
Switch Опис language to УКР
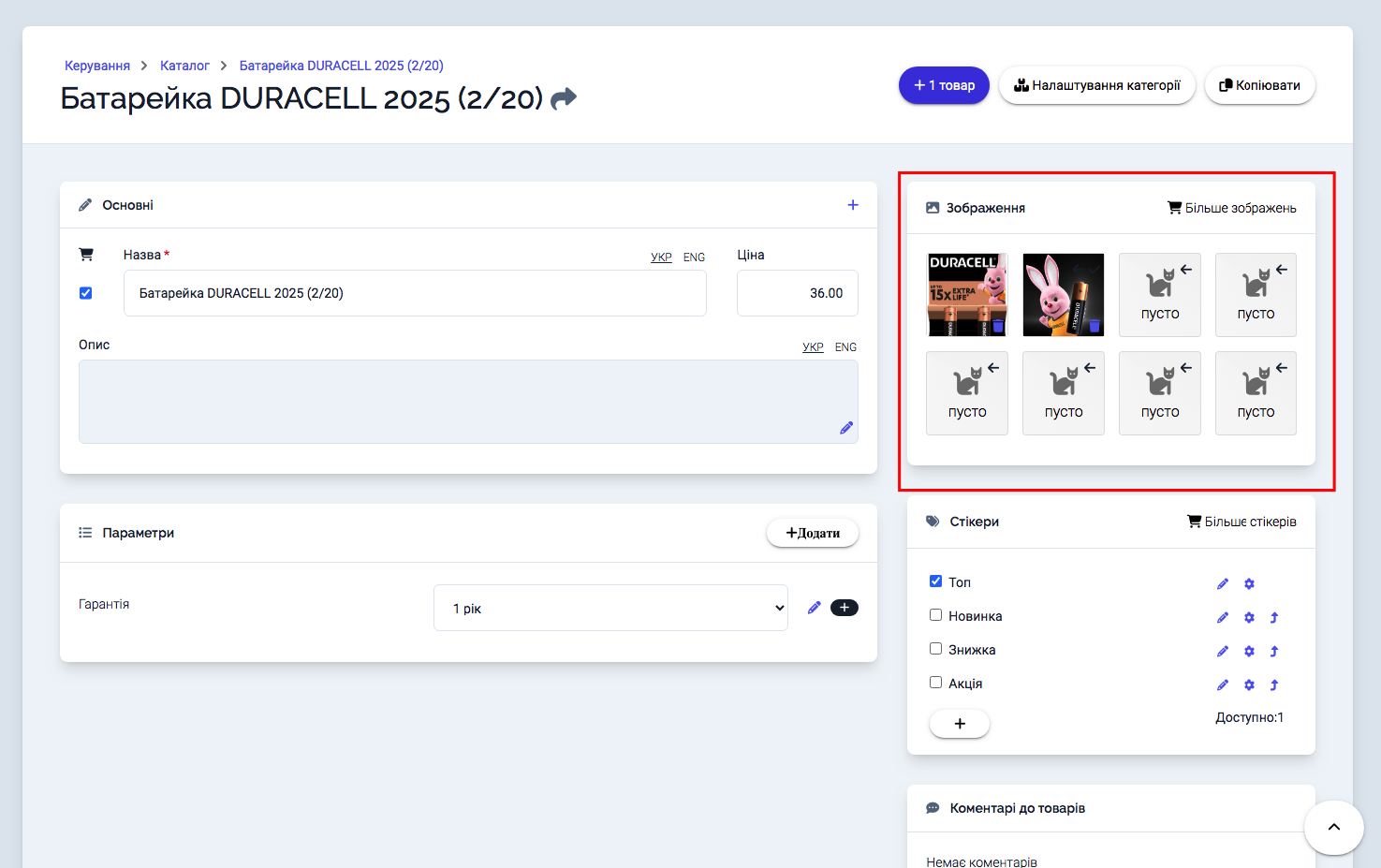tap(813, 347)
